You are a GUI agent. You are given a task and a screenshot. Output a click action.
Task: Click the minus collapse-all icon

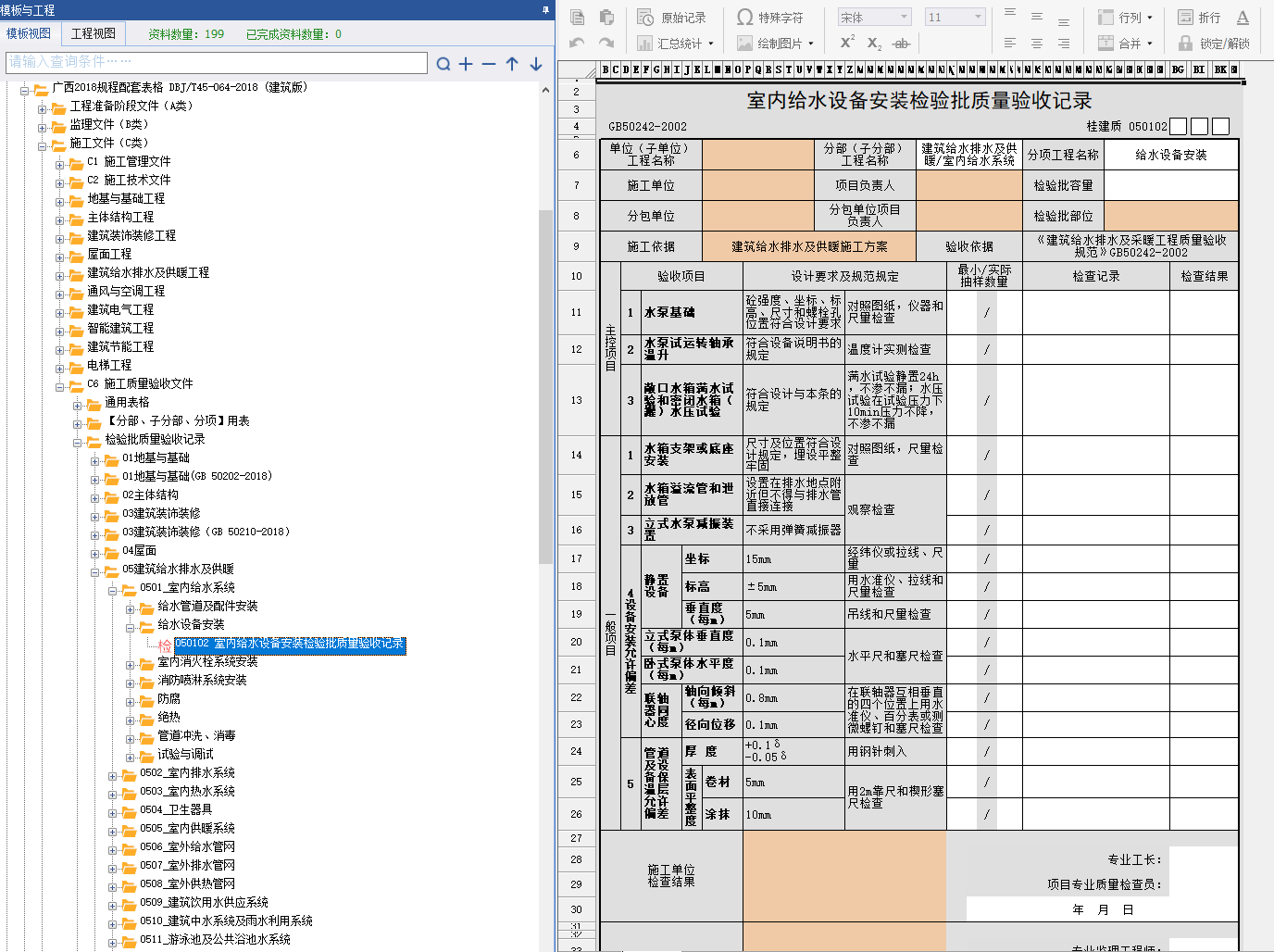489,64
